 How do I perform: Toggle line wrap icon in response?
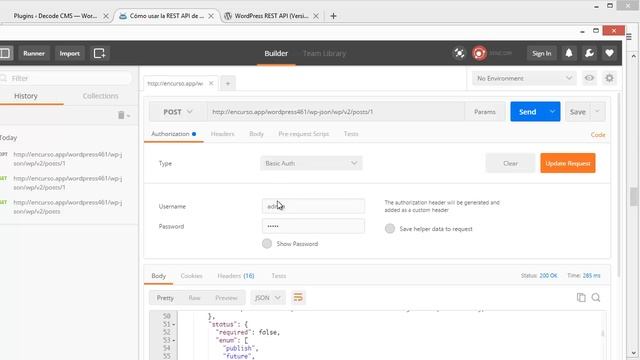coord(298,298)
